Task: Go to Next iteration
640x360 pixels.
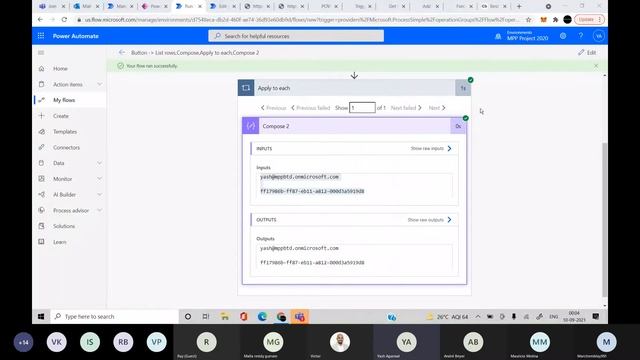Action: [x=437, y=108]
